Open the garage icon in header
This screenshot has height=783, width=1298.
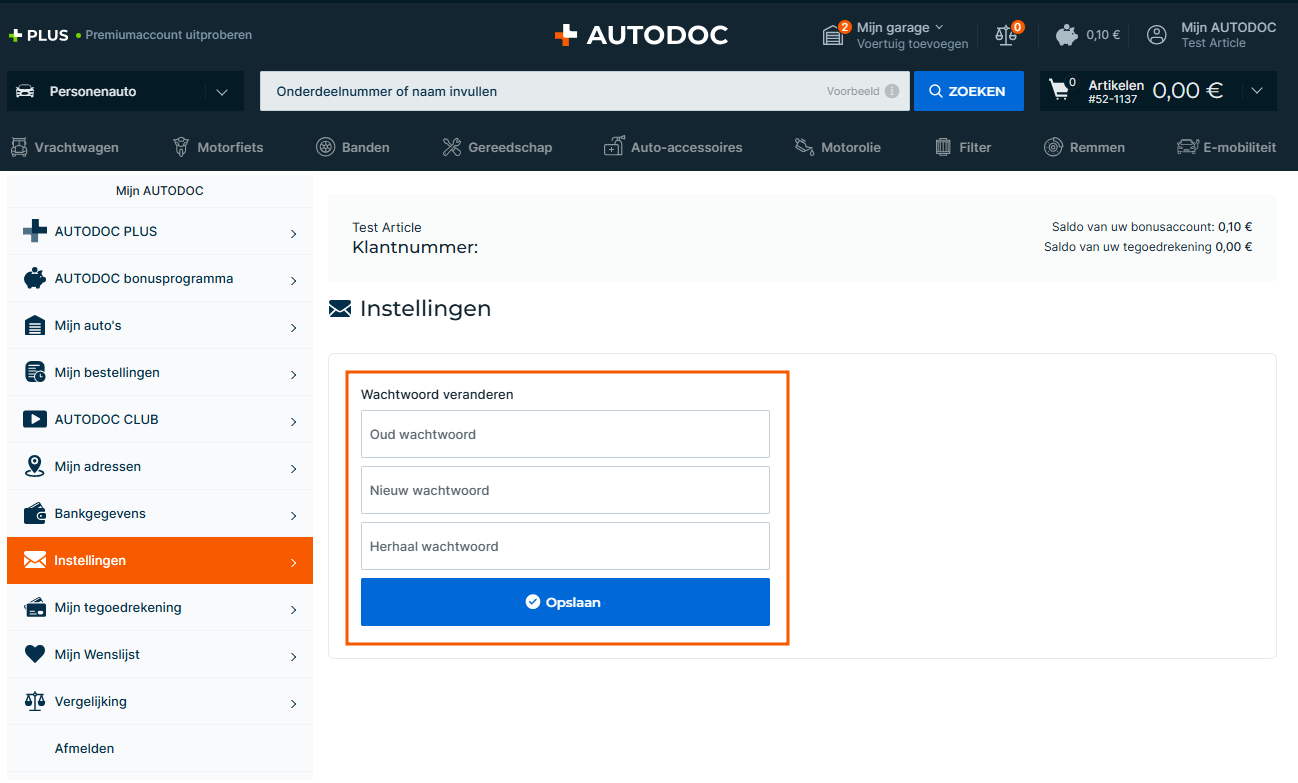835,35
